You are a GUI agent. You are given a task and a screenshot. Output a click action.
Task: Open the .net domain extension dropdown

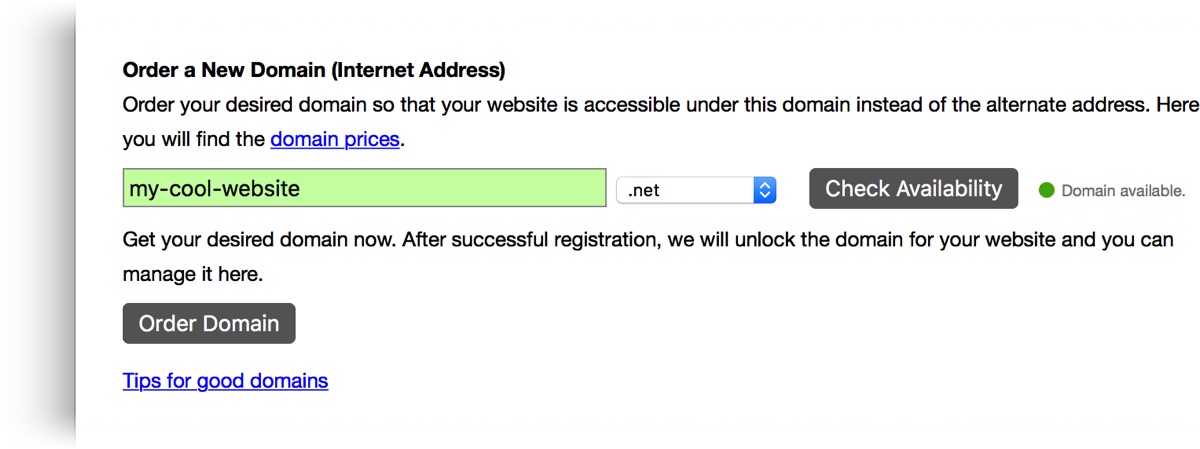coord(697,190)
